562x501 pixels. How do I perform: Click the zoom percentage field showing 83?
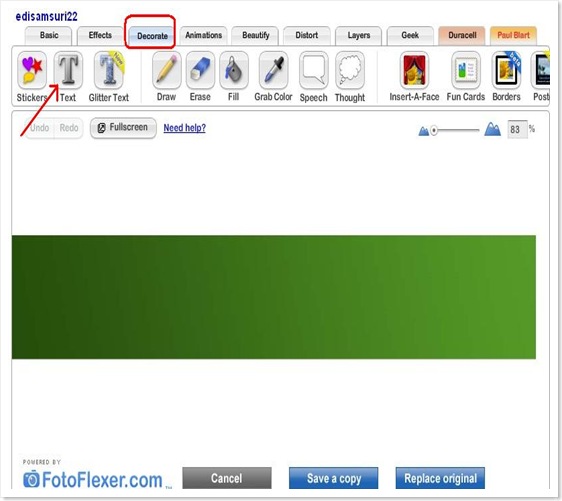click(x=517, y=129)
